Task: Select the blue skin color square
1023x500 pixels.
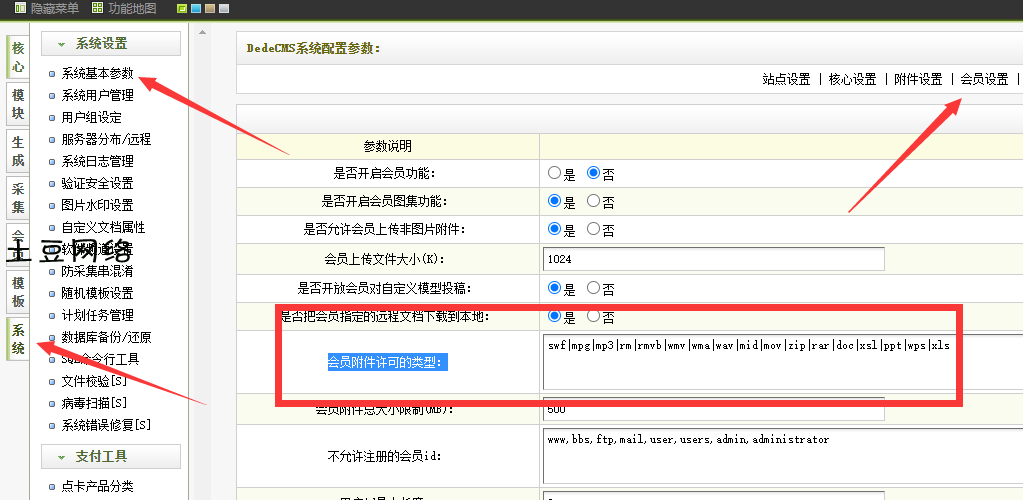Action: click(196, 9)
